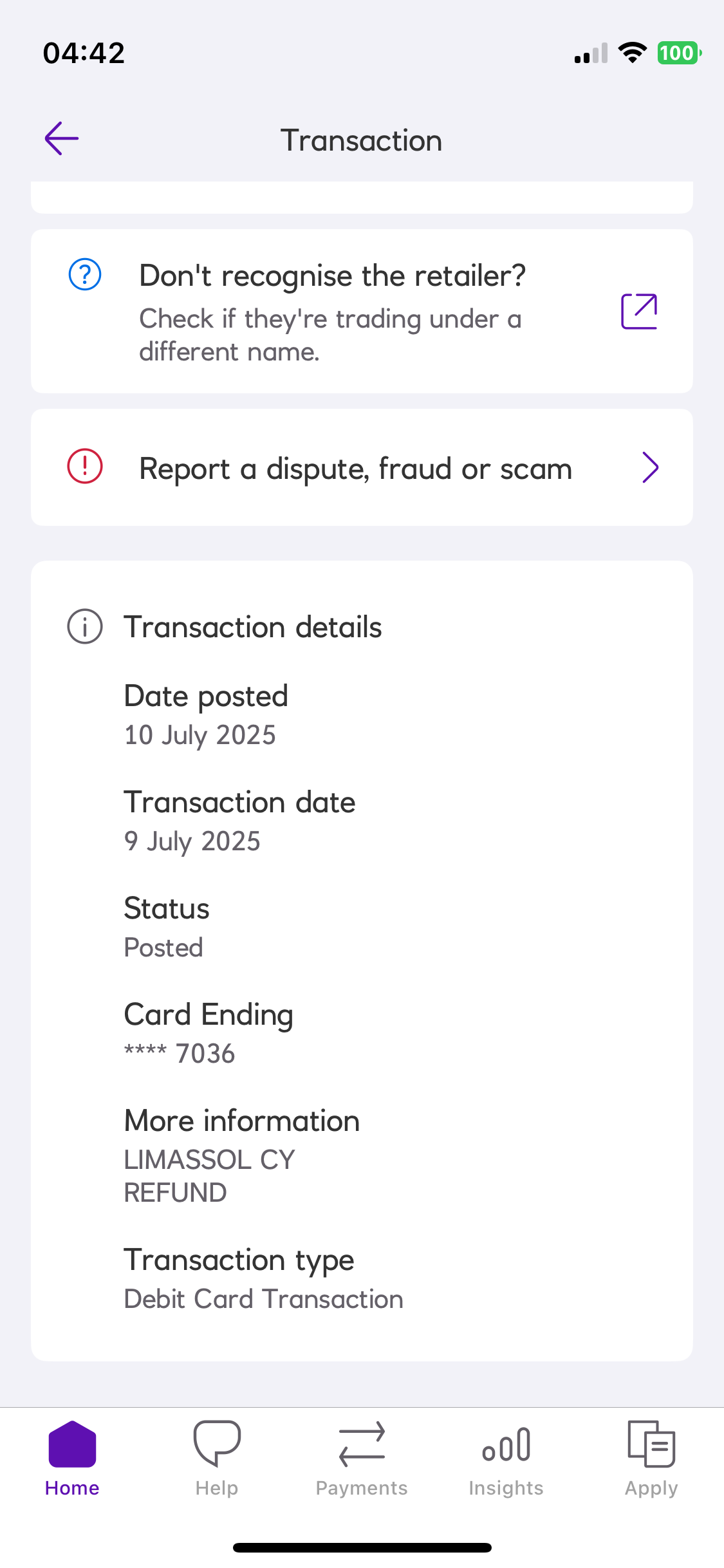Screen dimensions: 724x1568
Task: Switch to the Insights tab label
Action: tap(506, 1488)
